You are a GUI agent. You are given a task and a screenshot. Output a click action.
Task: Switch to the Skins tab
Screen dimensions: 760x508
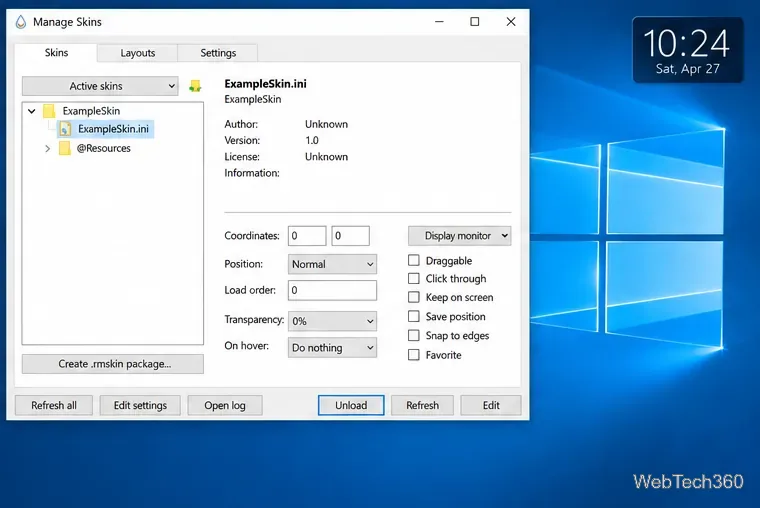click(56, 53)
